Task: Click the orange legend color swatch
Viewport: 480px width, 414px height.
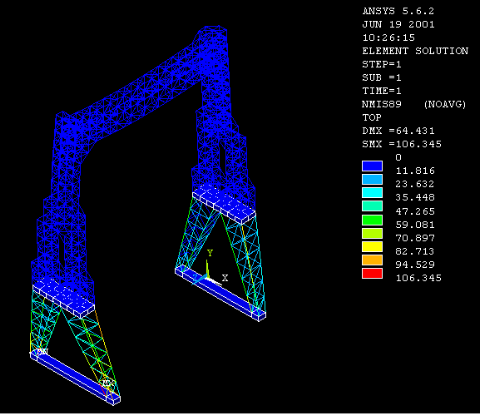Action: [x=372, y=260]
